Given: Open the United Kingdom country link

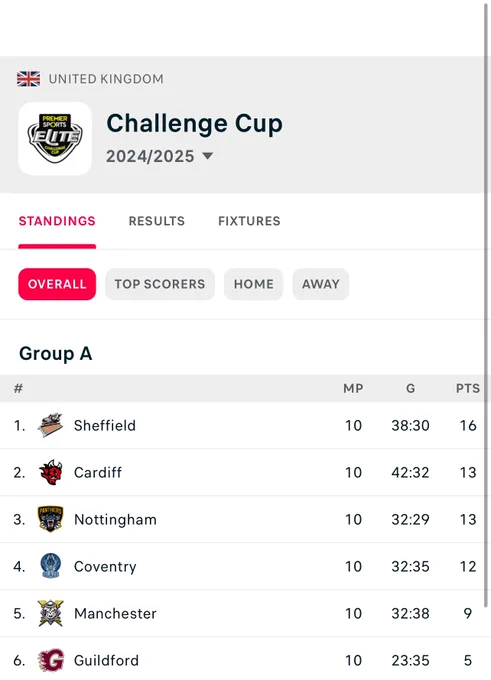Looking at the screenshot, I should [x=106, y=79].
